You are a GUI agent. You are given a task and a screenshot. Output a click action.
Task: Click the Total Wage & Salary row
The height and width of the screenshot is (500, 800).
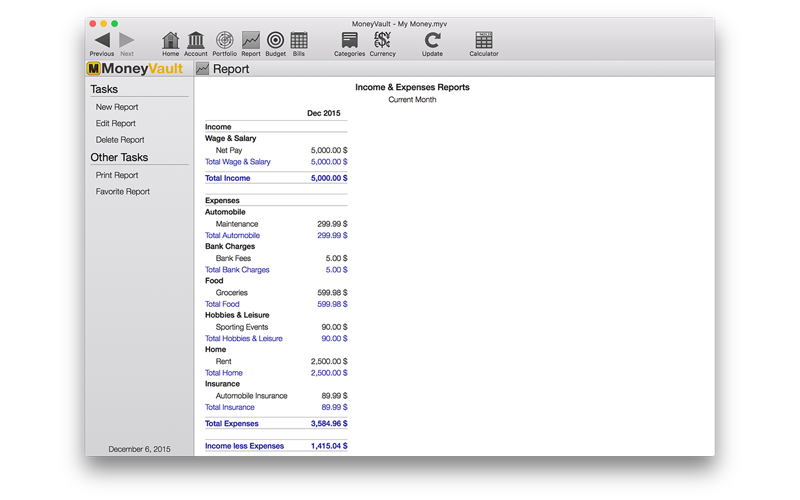tap(276, 162)
